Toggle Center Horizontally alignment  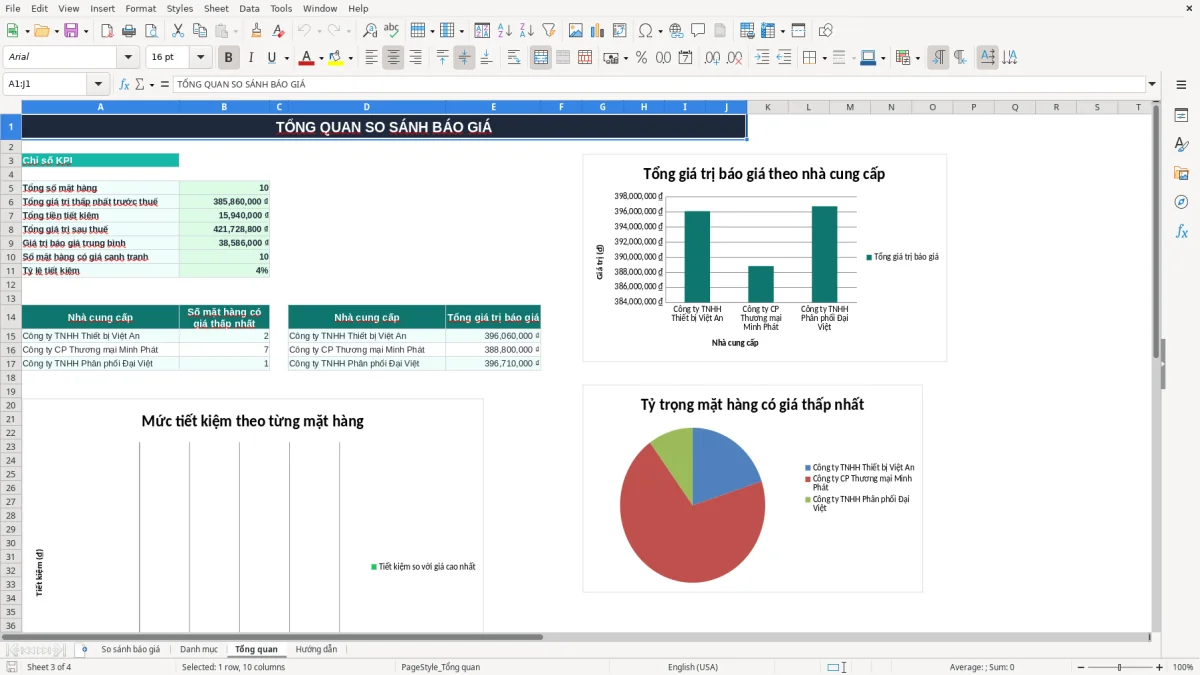tap(394, 58)
